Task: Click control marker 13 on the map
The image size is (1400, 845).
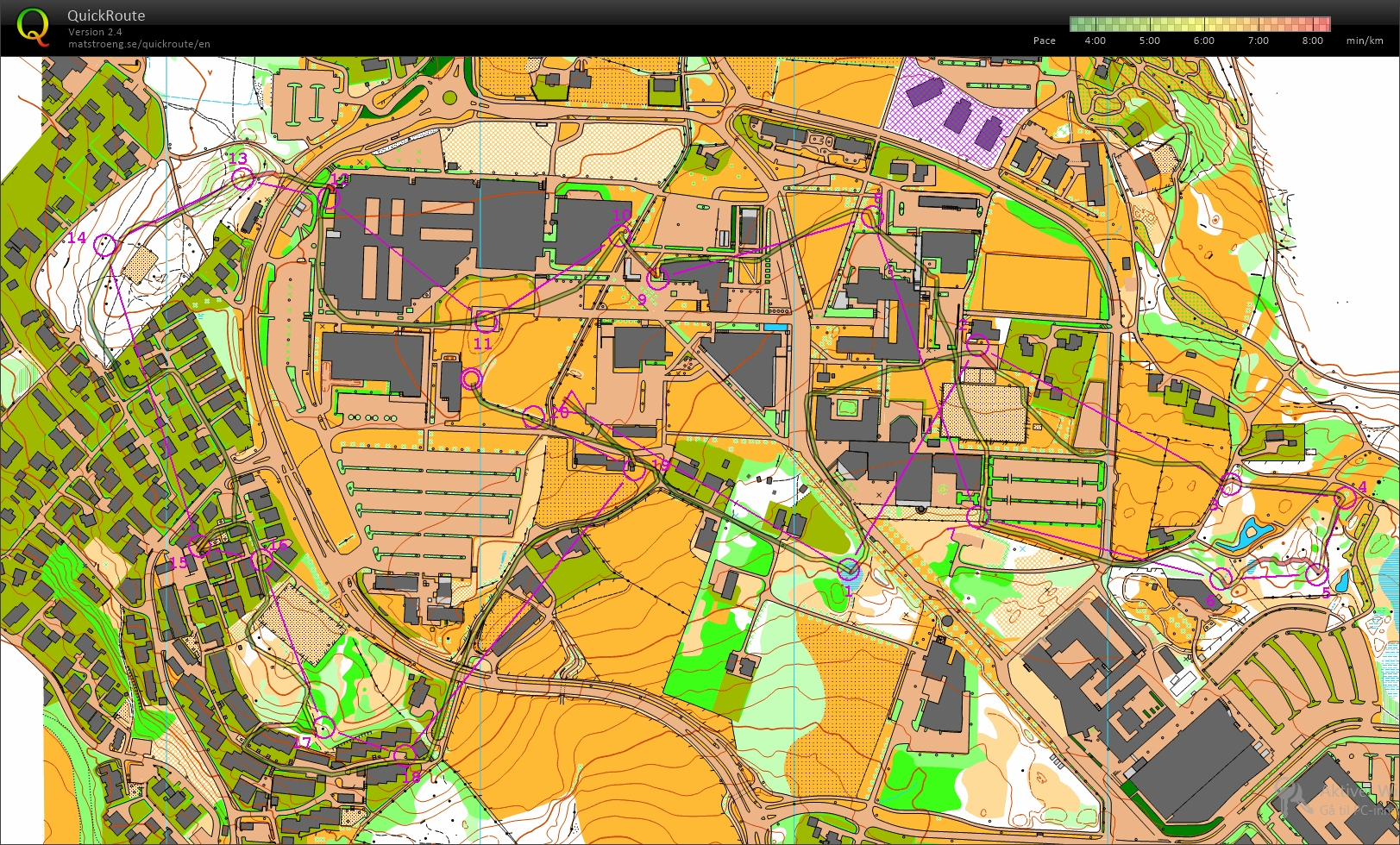Action: click(x=242, y=178)
